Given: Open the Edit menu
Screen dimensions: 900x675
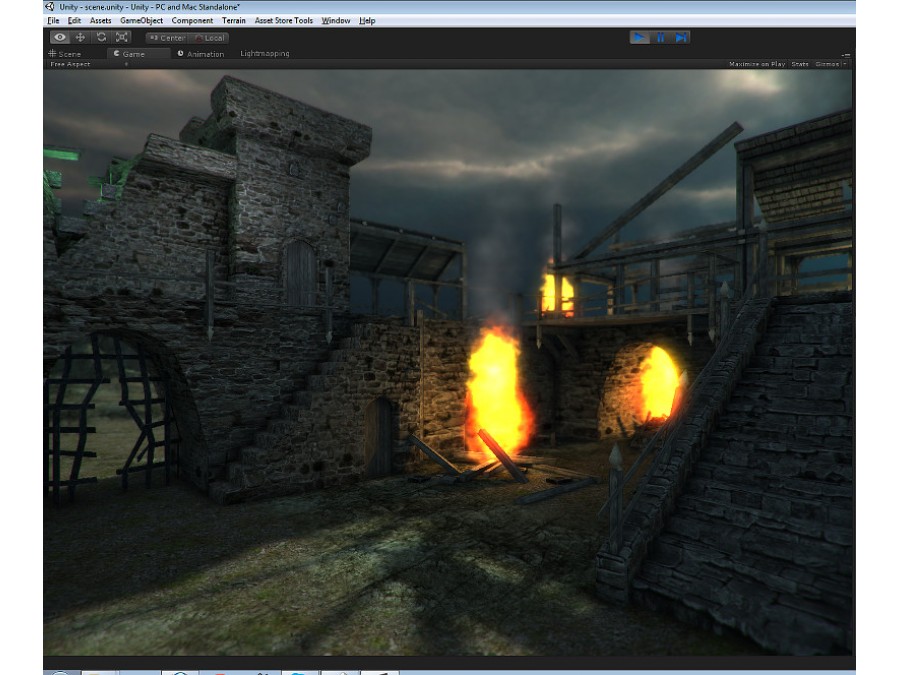Looking at the screenshot, I should pos(74,21).
